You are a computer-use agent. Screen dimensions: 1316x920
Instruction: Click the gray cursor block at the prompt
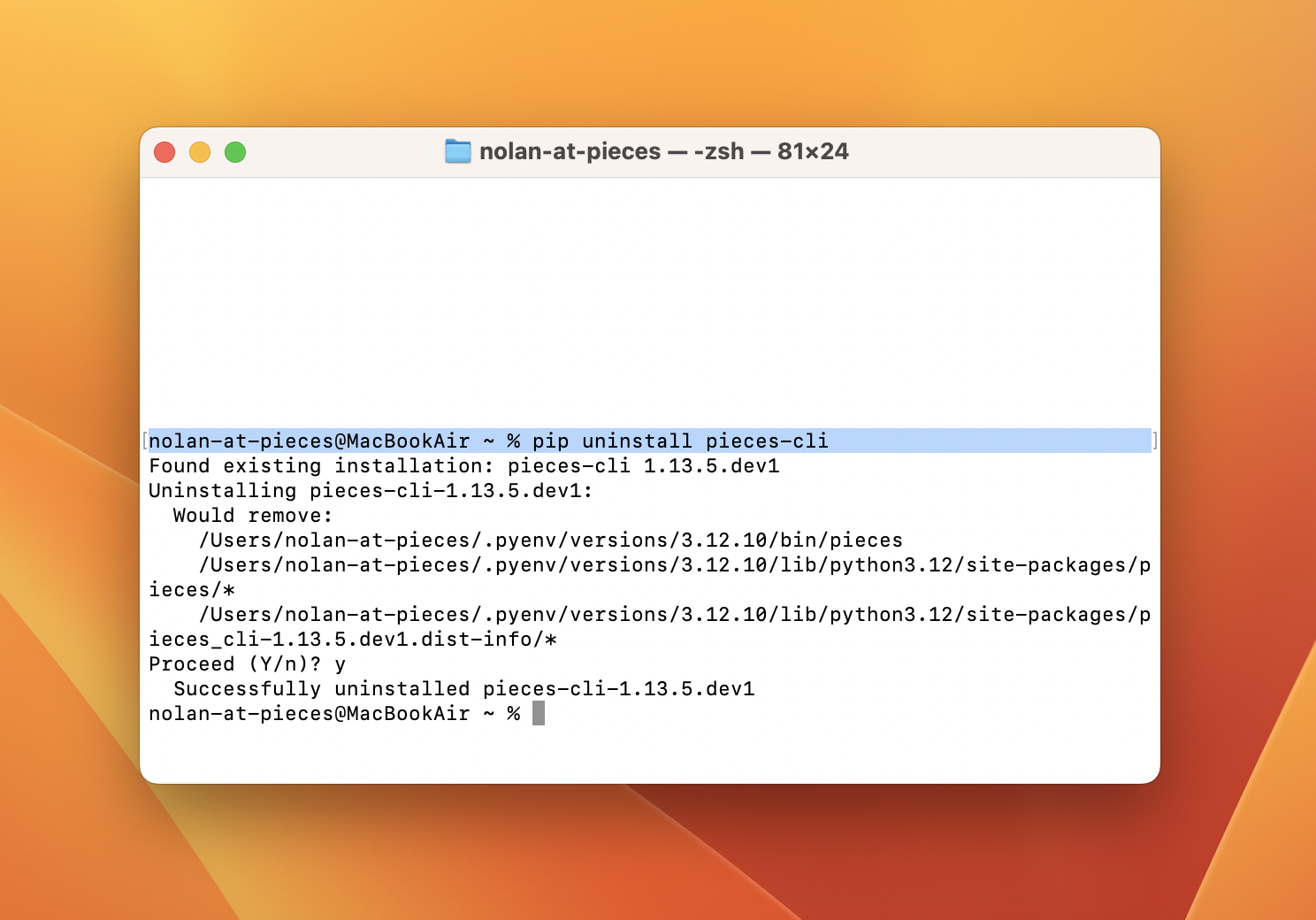(x=539, y=713)
